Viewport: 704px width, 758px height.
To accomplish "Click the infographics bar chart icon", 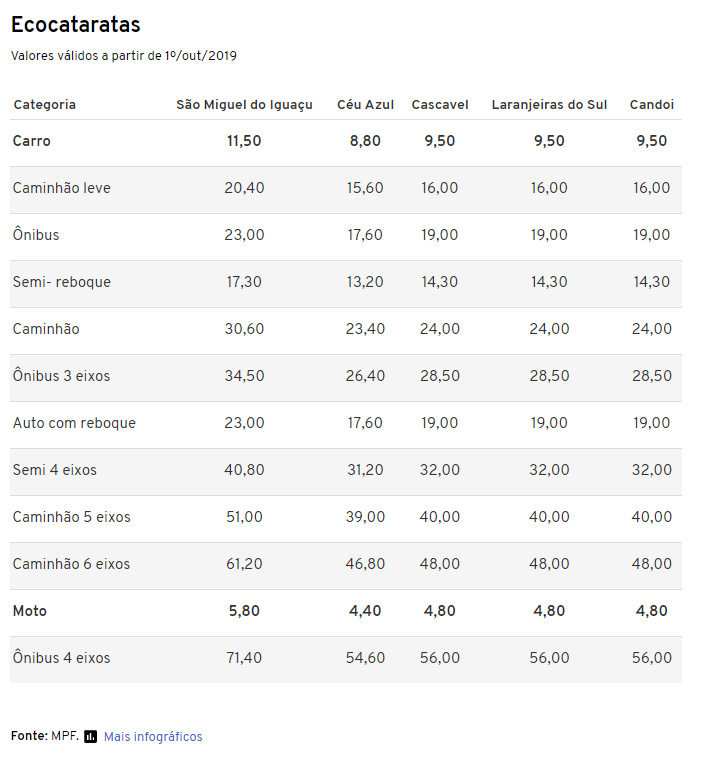I will pos(90,736).
